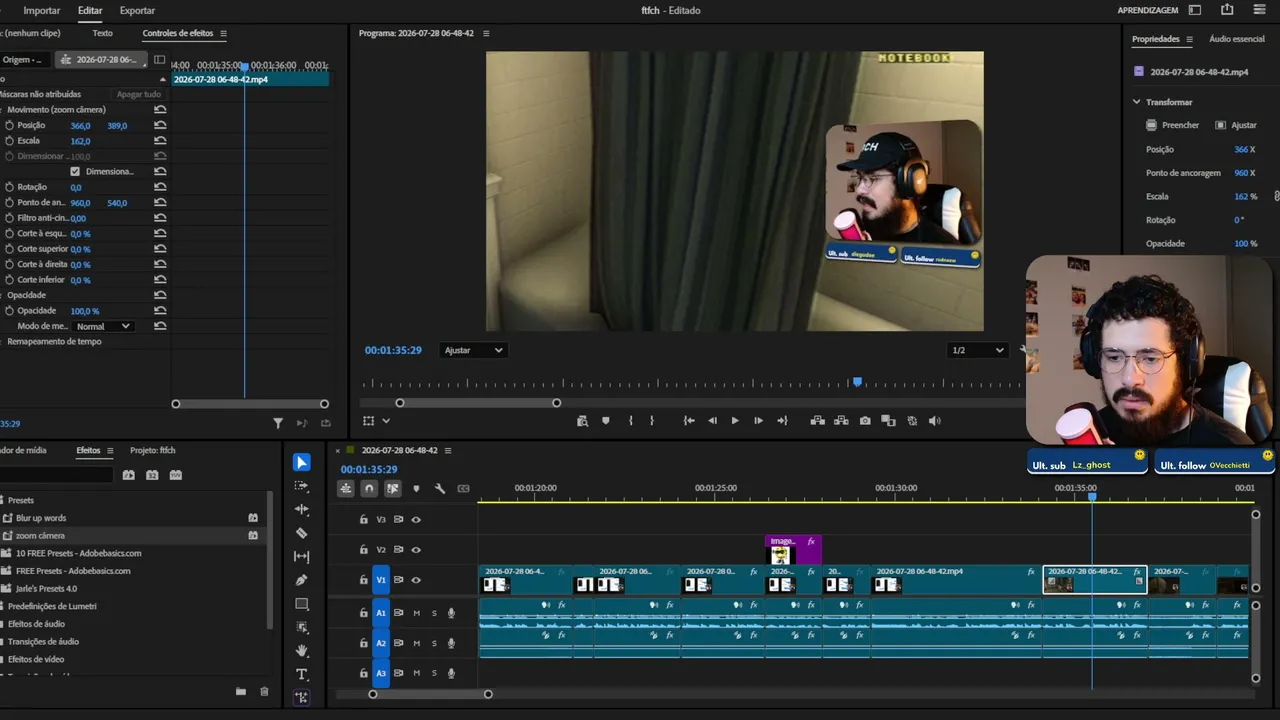Screen dimensions: 1280x720
Task: Open Controles de efeitos panel menu
Action: tap(223, 33)
